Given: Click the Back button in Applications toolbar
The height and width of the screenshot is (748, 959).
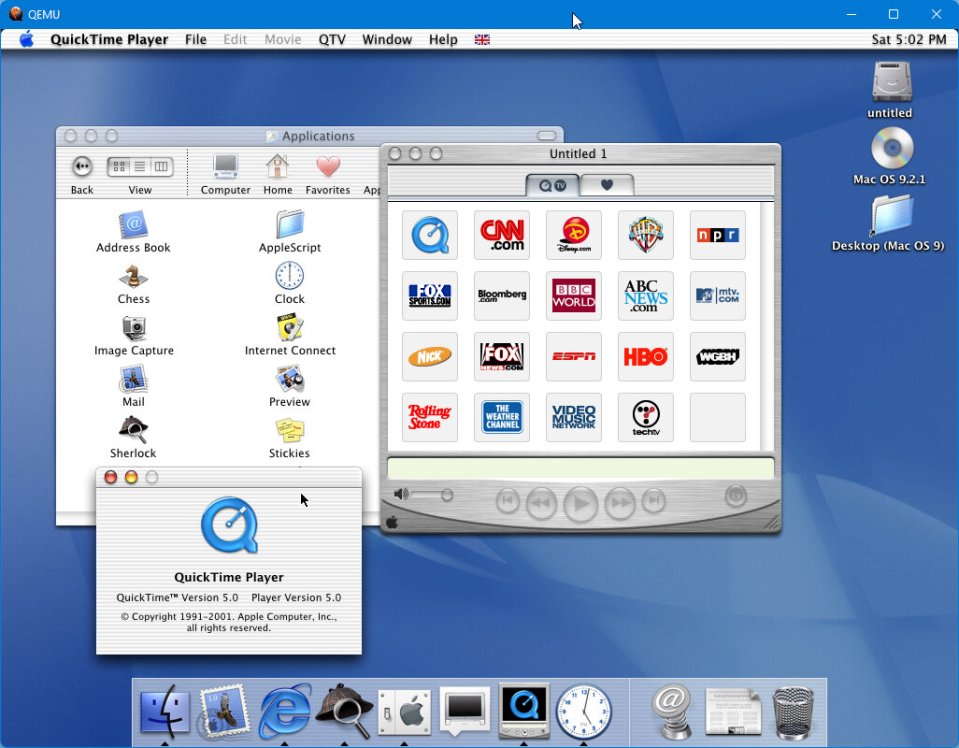Looking at the screenshot, I should click(x=82, y=166).
